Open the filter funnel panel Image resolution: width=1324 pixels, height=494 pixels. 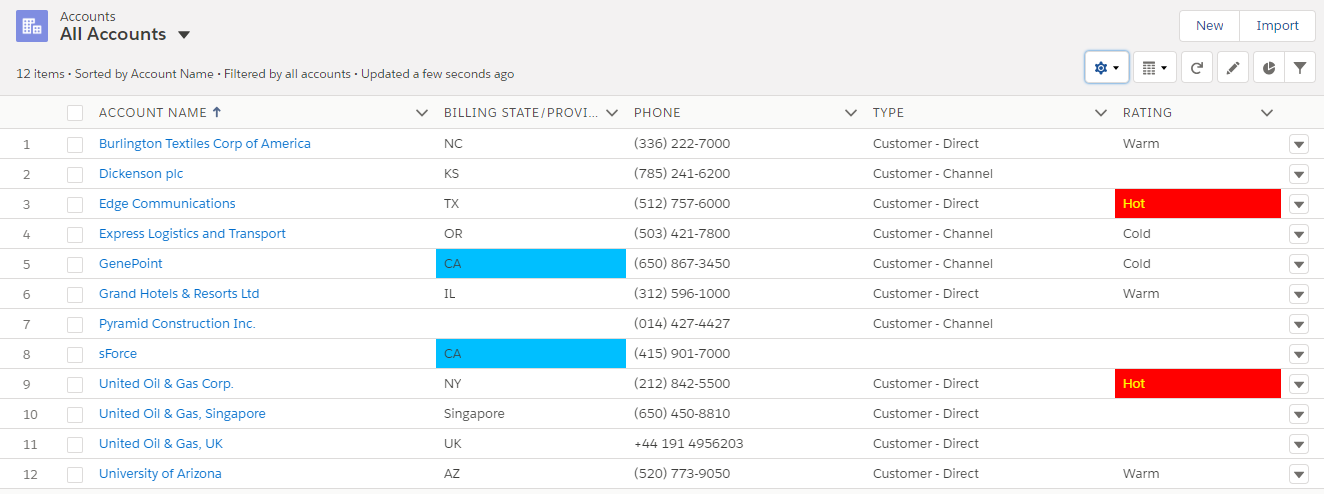[1300, 68]
